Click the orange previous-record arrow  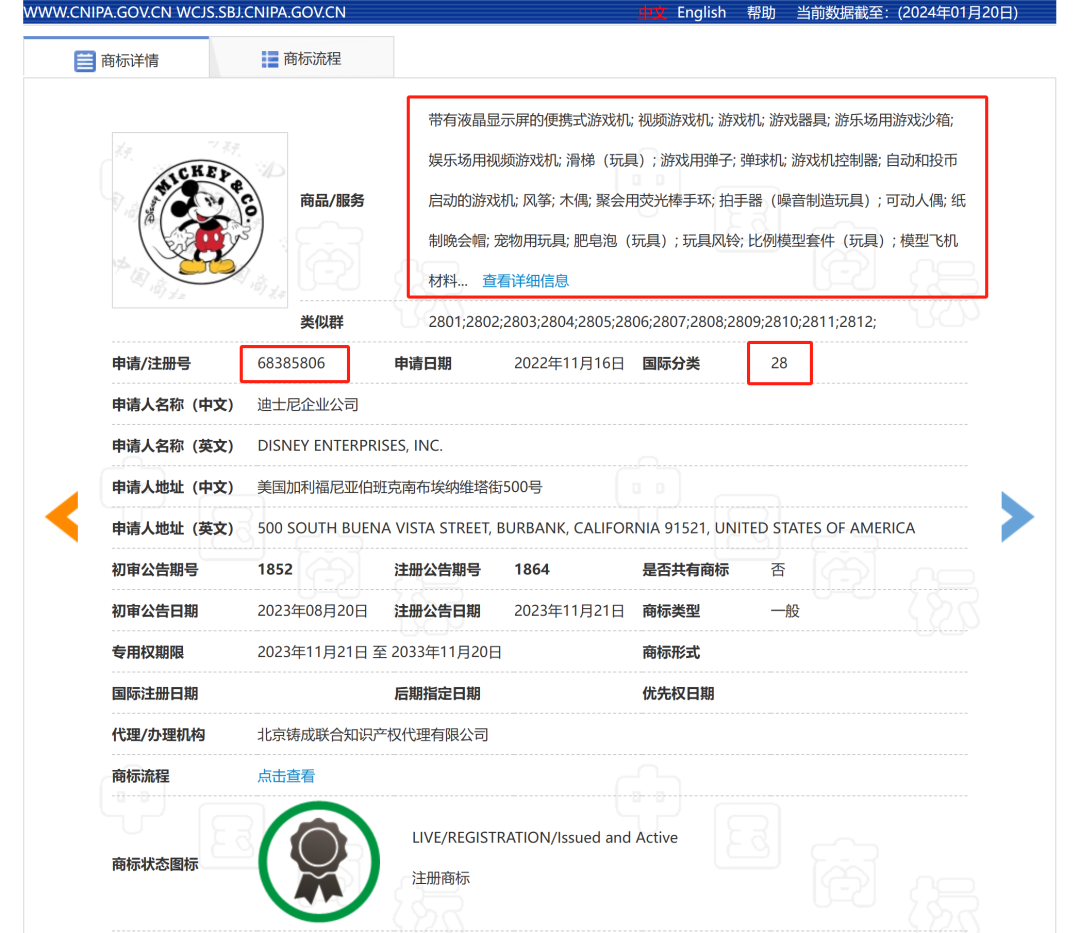[62, 517]
